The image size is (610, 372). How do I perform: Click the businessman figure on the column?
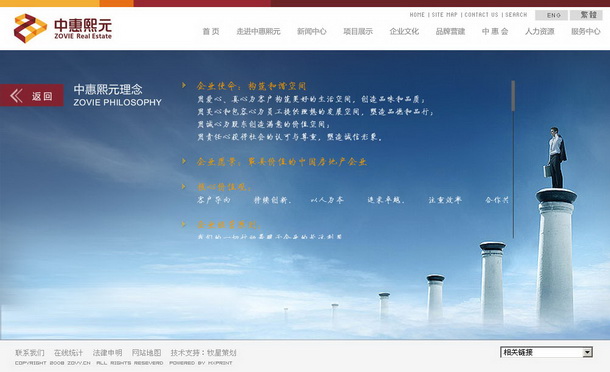pyautogui.click(x=556, y=158)
